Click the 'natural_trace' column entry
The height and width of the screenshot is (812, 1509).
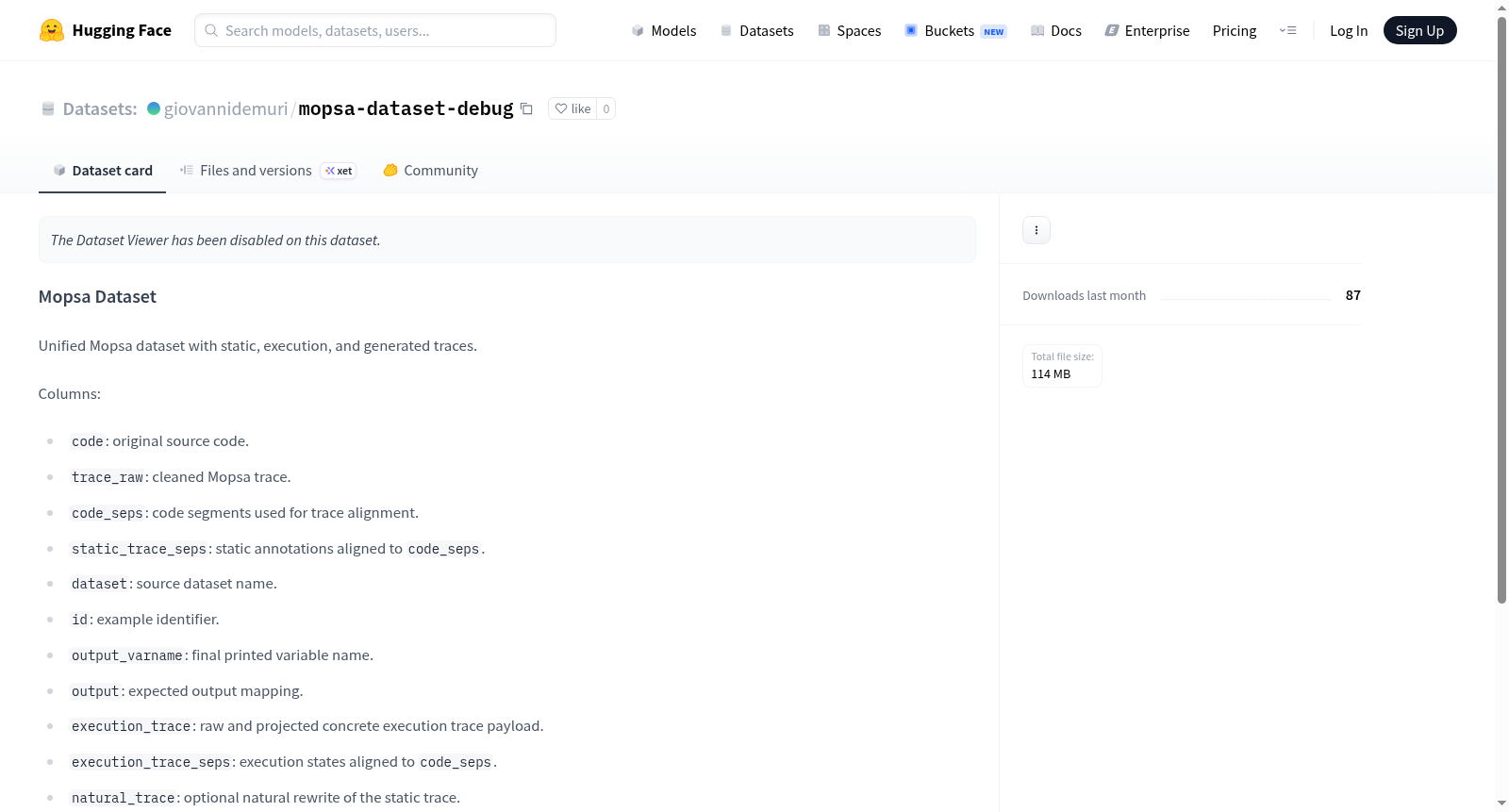(266, 798)
